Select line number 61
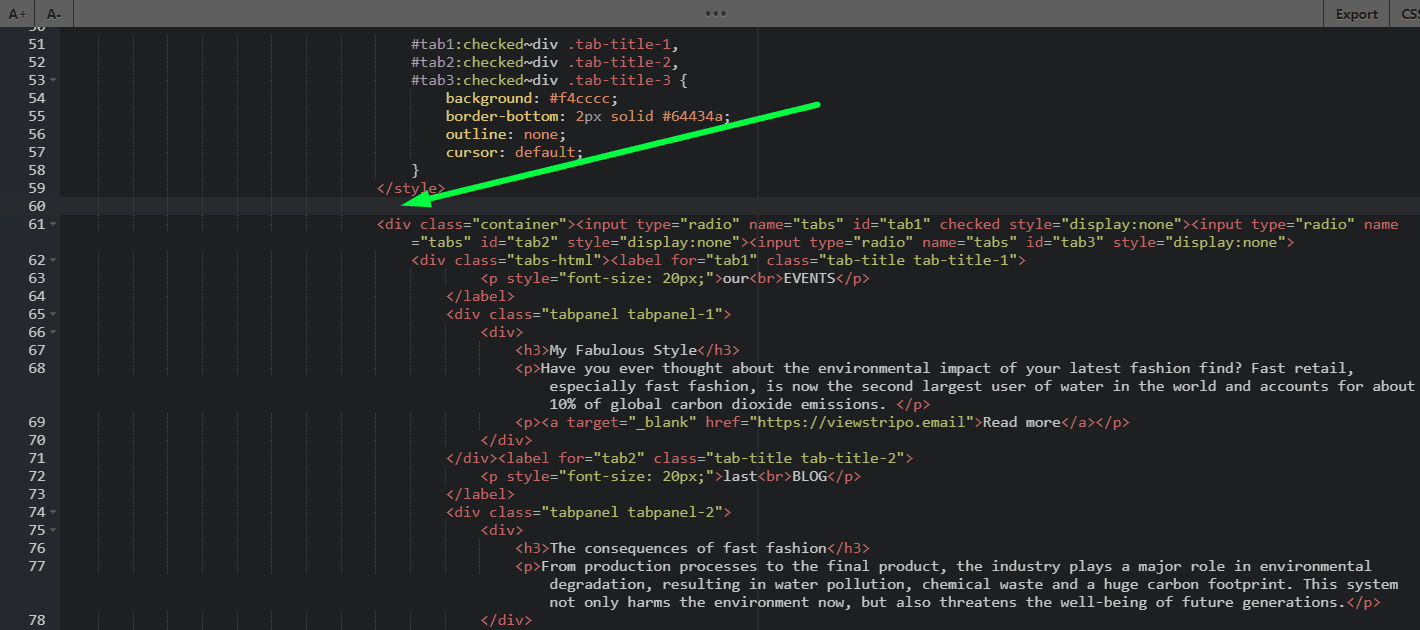The width and height of the screenshot is (1420, 630). pyautogui.click(x=36, y=223)
